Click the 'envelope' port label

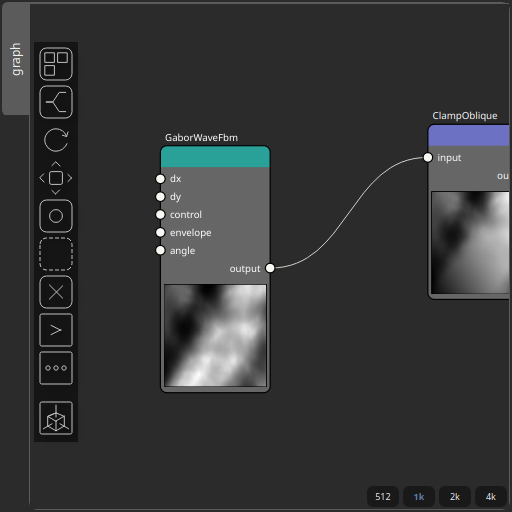(x=190, y=233)
